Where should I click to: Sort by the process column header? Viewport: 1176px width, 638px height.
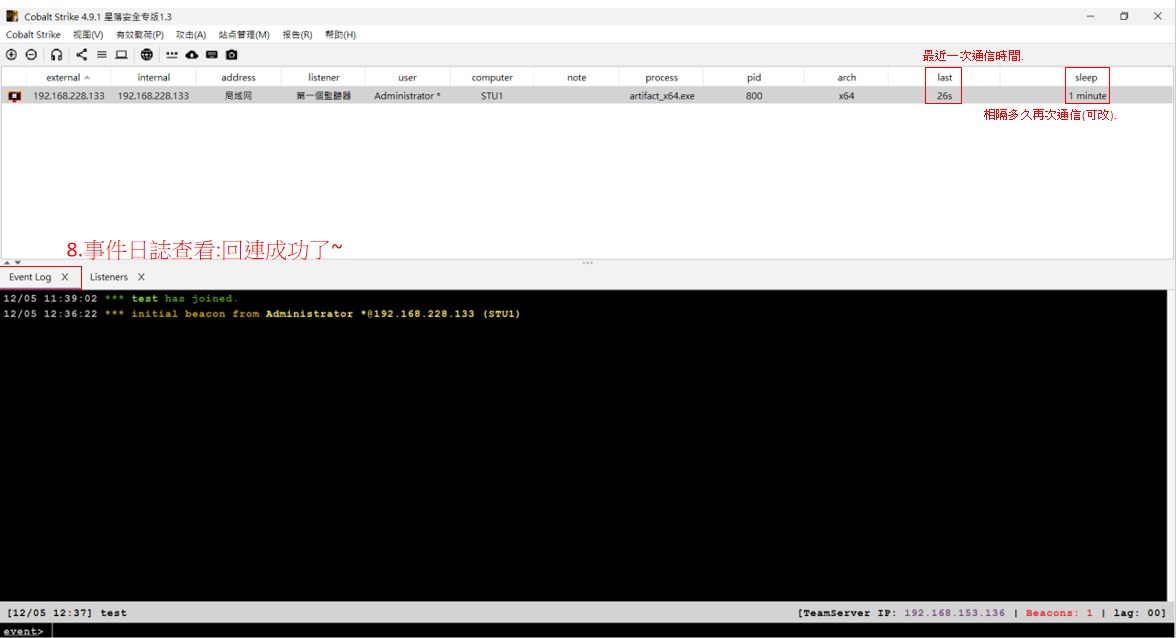pyautogui.click(x=662, y=77)
